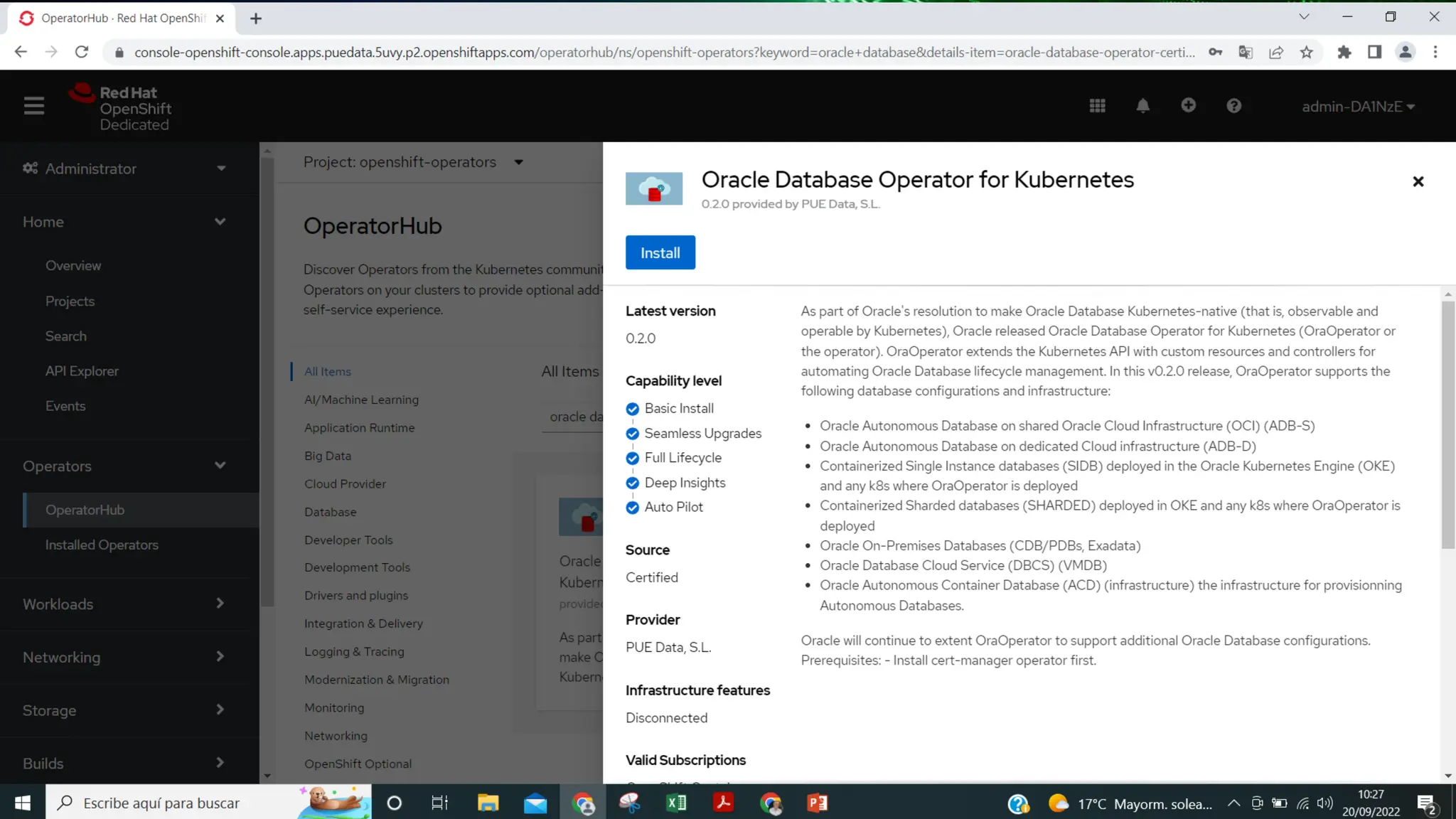Click the plus import icon in the header

(x=1188, y=105)
